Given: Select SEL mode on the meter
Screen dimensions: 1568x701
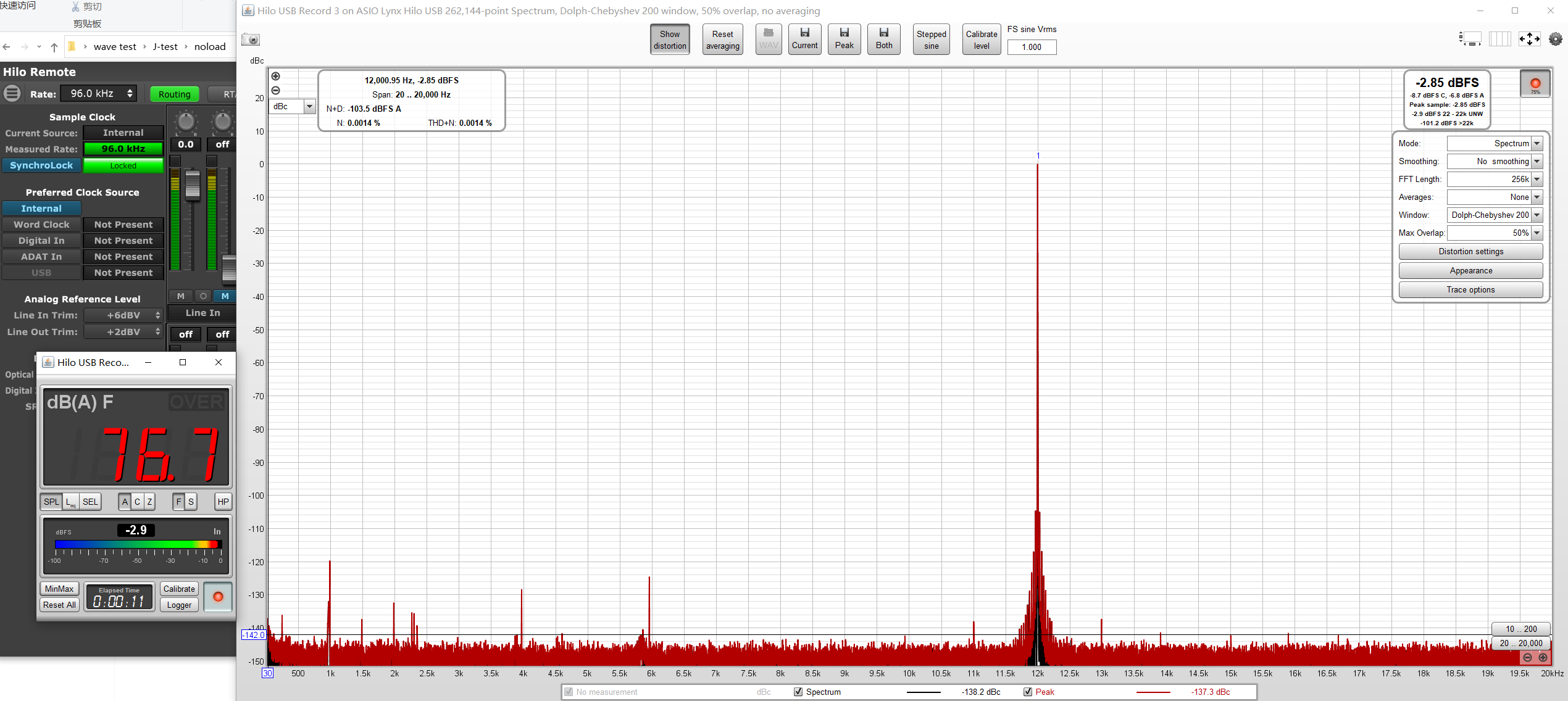Looking at the screenshot, I should coord(90,502).
